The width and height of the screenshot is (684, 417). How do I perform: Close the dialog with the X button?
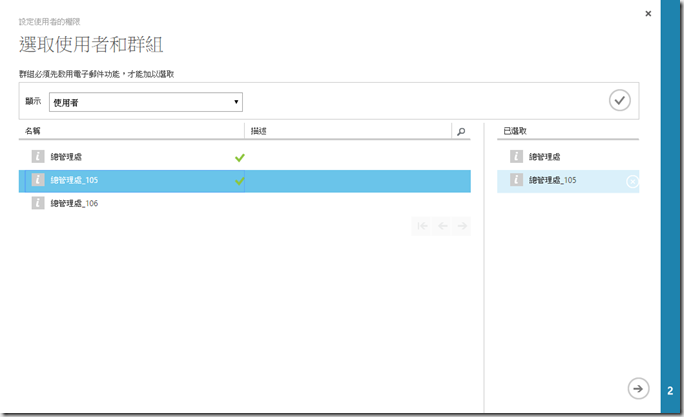point(648,13)
